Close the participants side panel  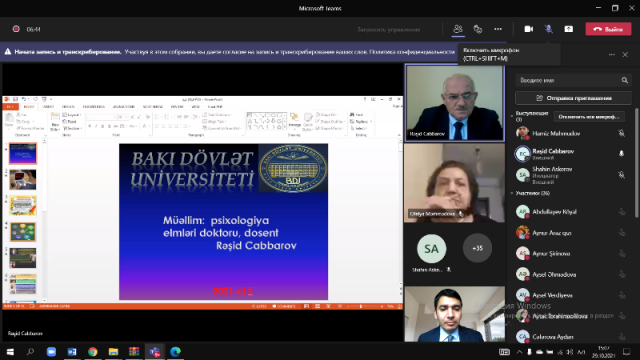pyautogui.click(x=625, y=54)
